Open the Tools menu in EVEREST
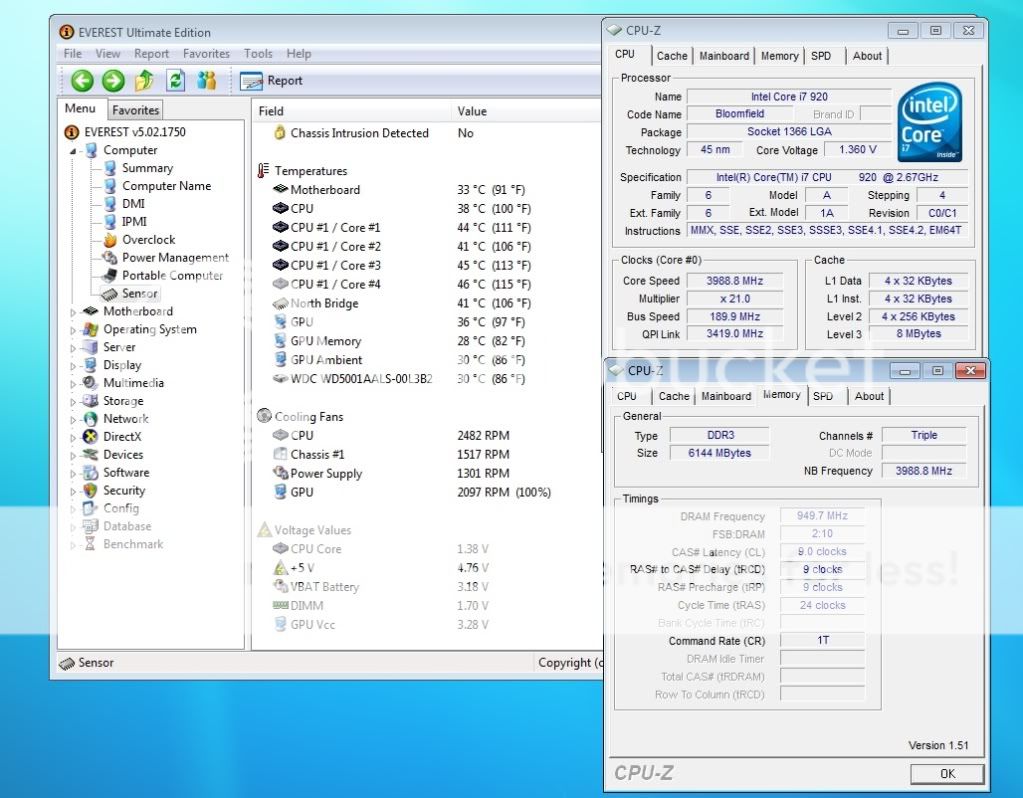This screenshot has height=798, width=1023. pyautogui.click(x=258, y=54)
